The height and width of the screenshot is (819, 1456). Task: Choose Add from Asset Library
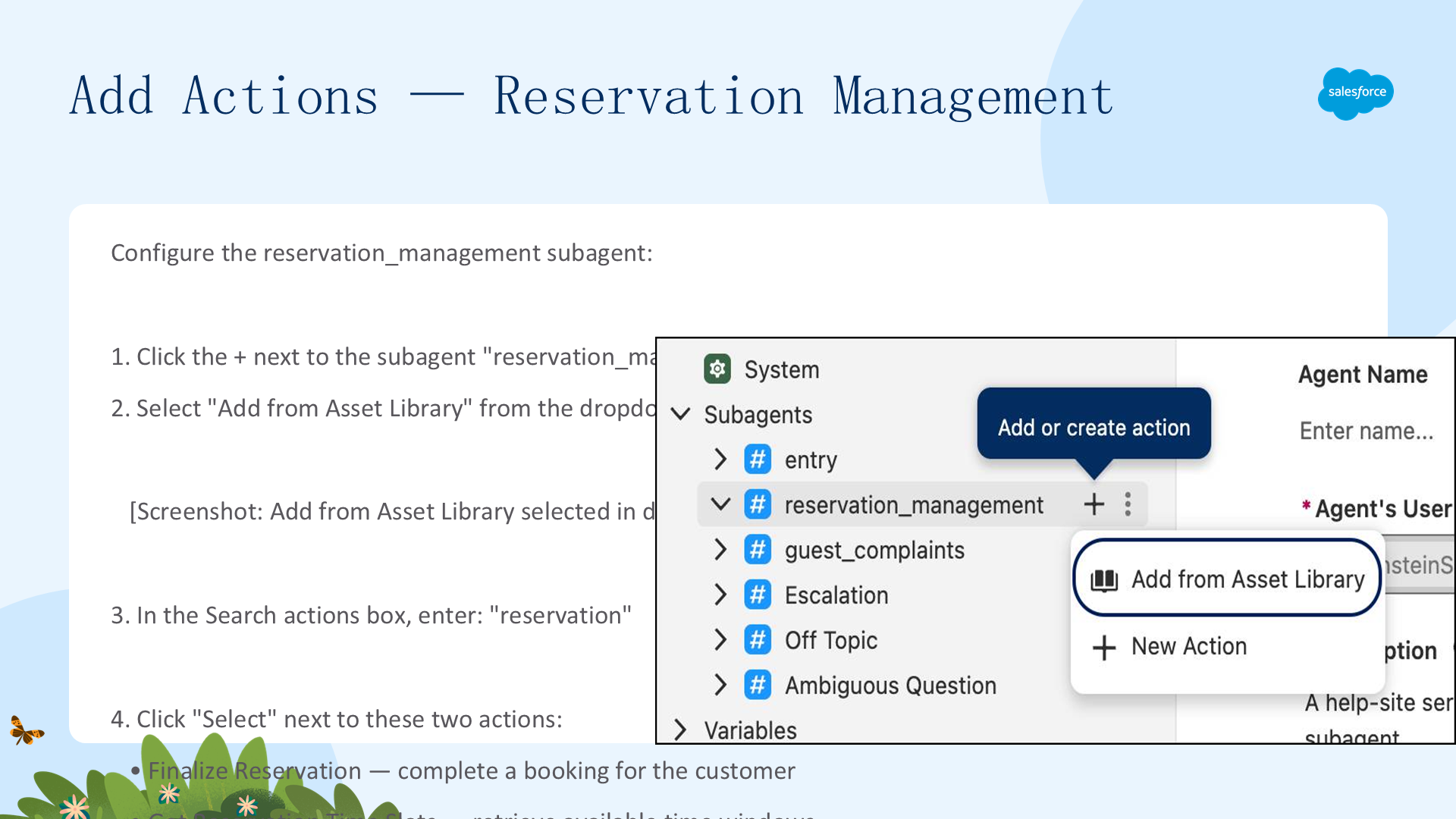(1227, 579)
